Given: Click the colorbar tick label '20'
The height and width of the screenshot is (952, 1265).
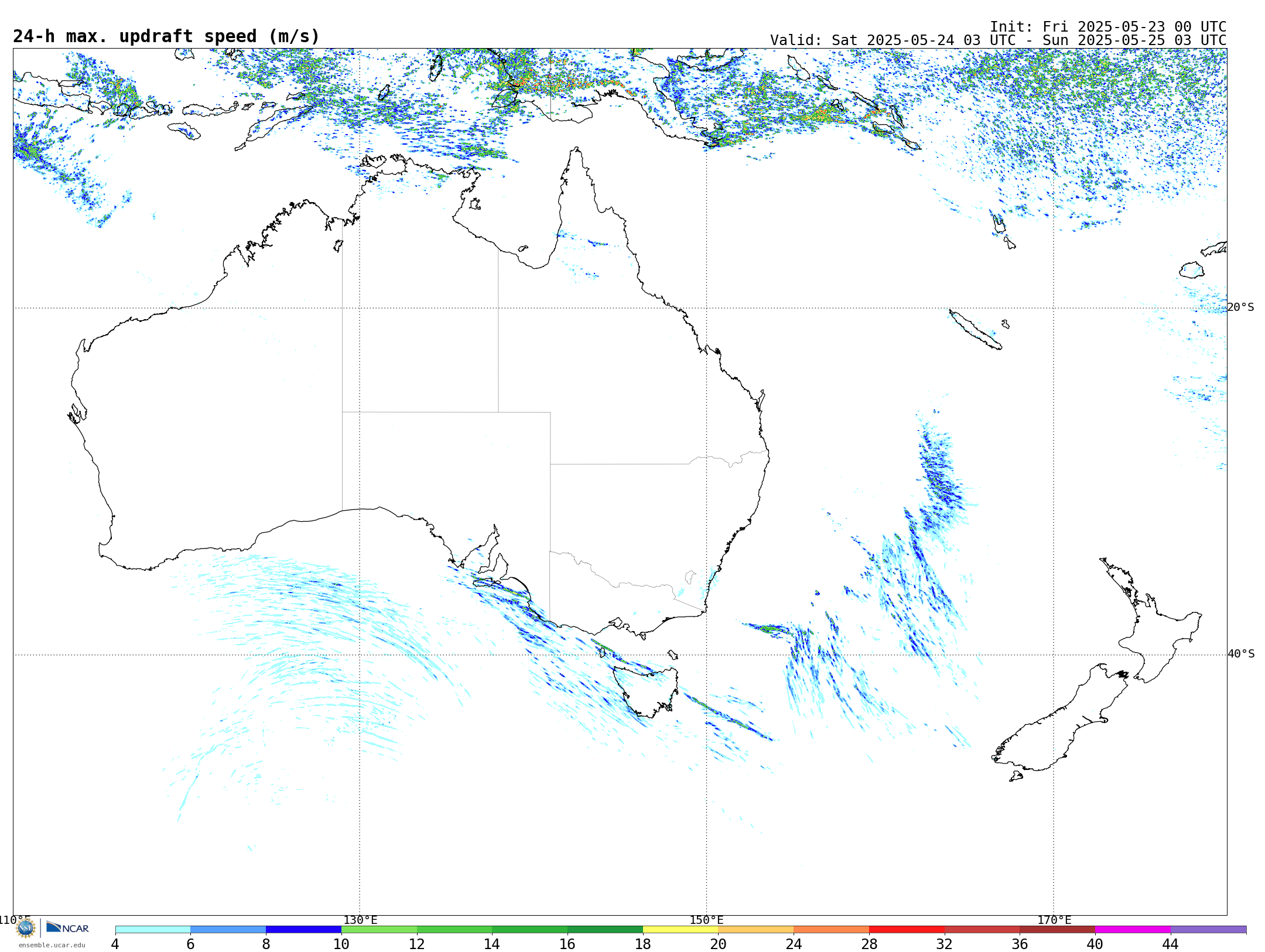Looking at the screenshot, I should 719,944.
